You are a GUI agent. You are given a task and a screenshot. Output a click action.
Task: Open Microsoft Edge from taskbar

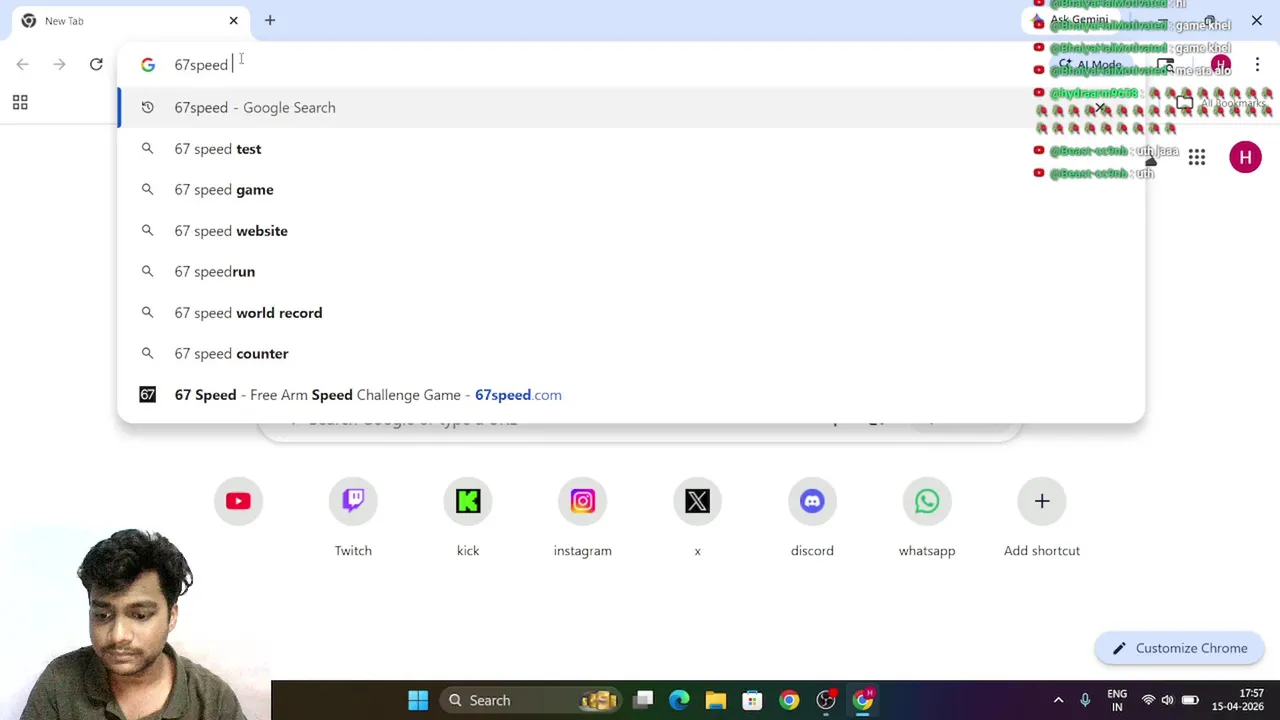(x=679, y=700)
